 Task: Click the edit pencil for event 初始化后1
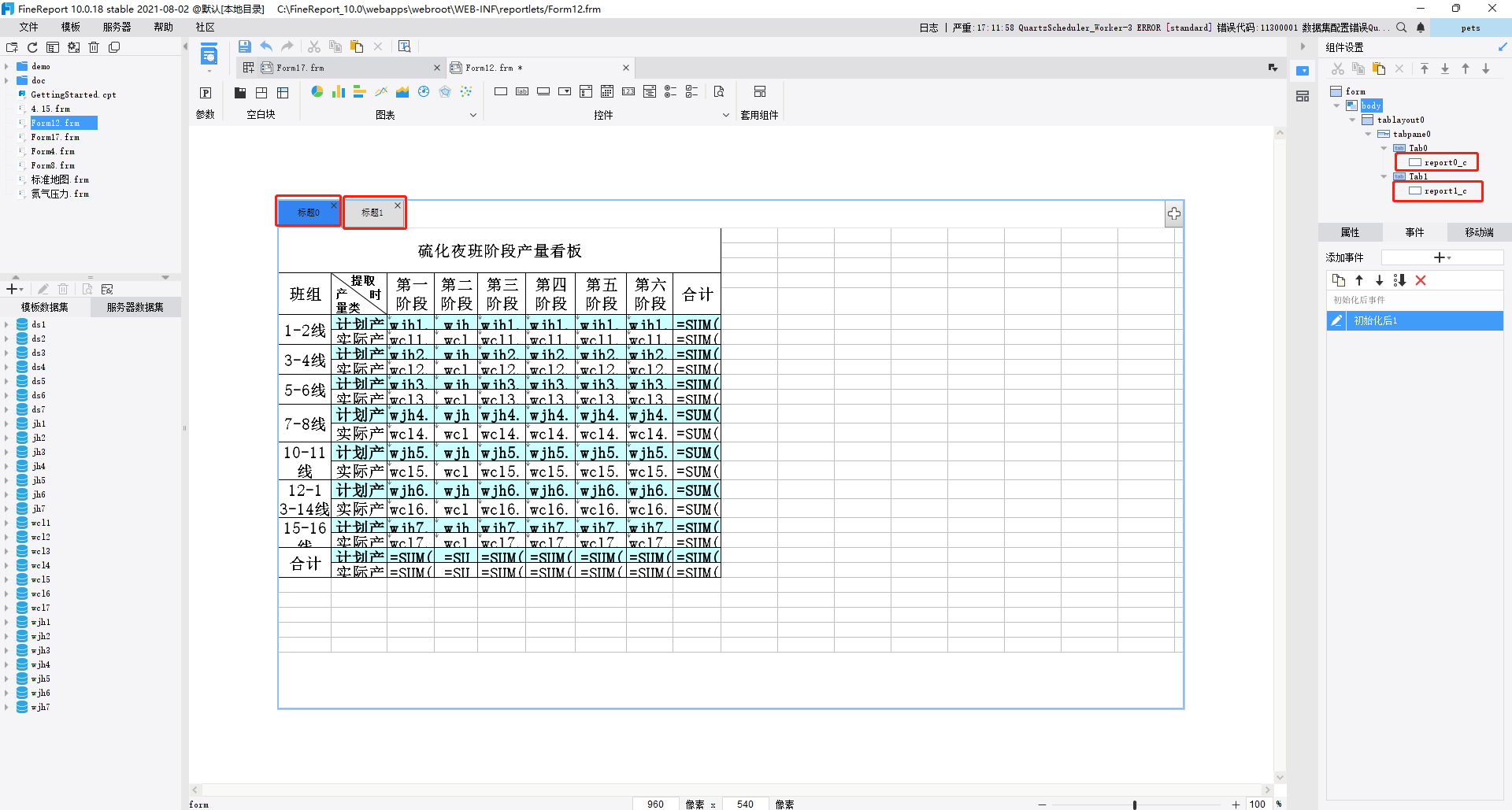tap(1336, 320)
